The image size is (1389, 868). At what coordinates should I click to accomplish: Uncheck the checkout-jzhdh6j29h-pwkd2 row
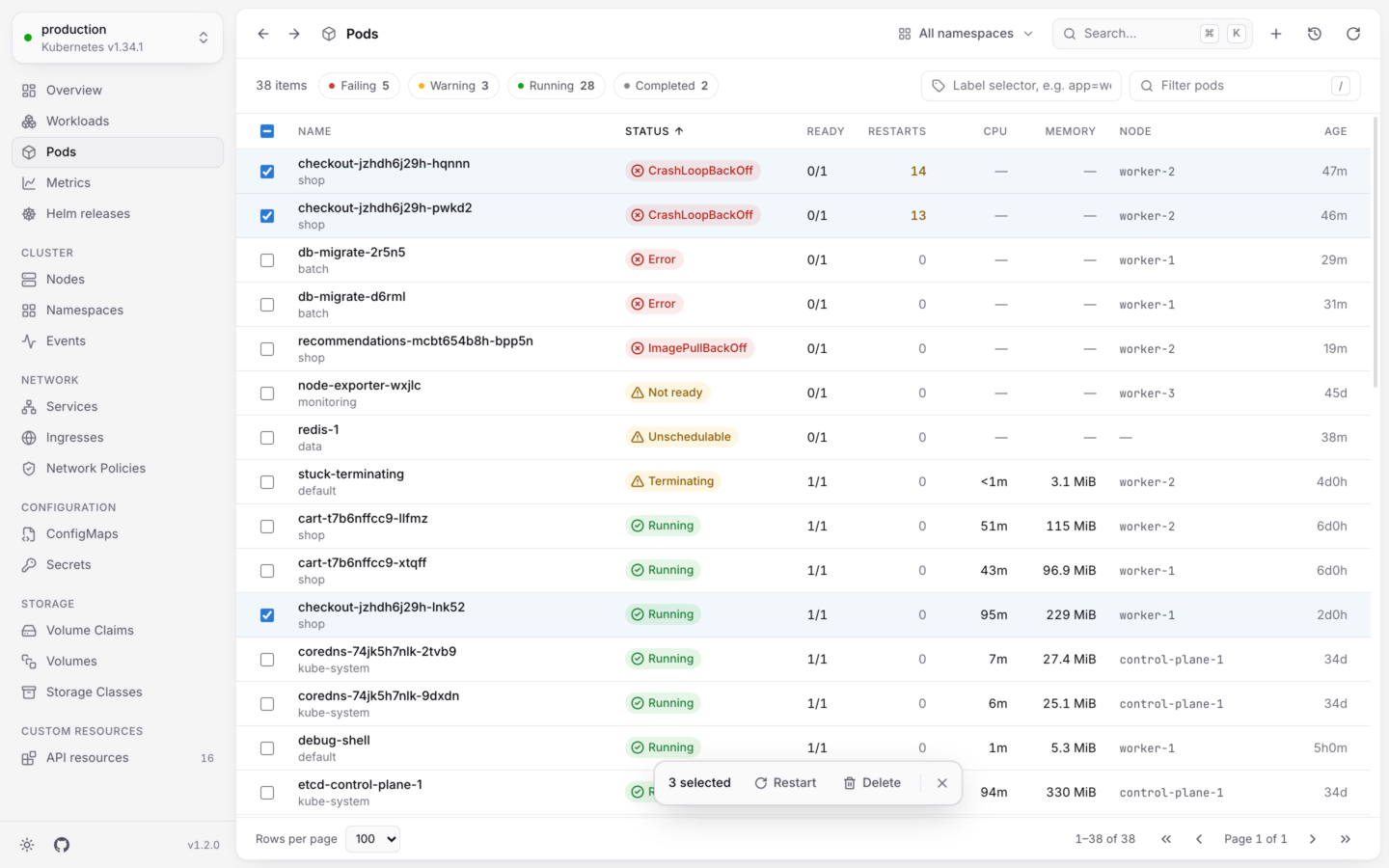click(267, 216)
